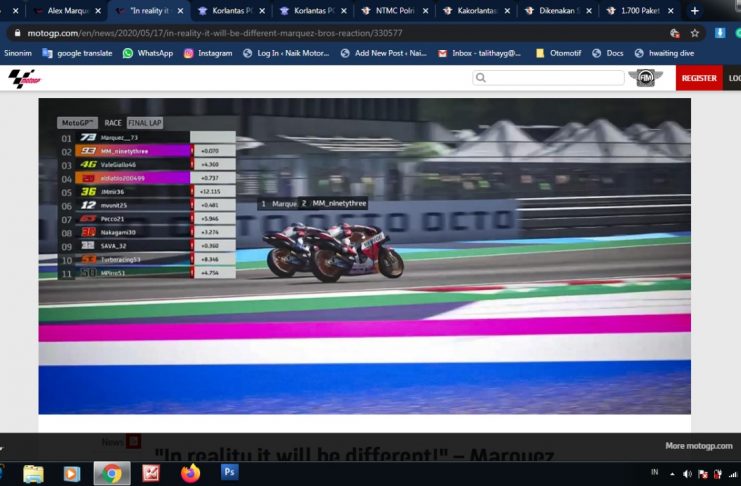Open Photoshop from the taskbar
Screen dimensions: 741x486
coord(229,473)
